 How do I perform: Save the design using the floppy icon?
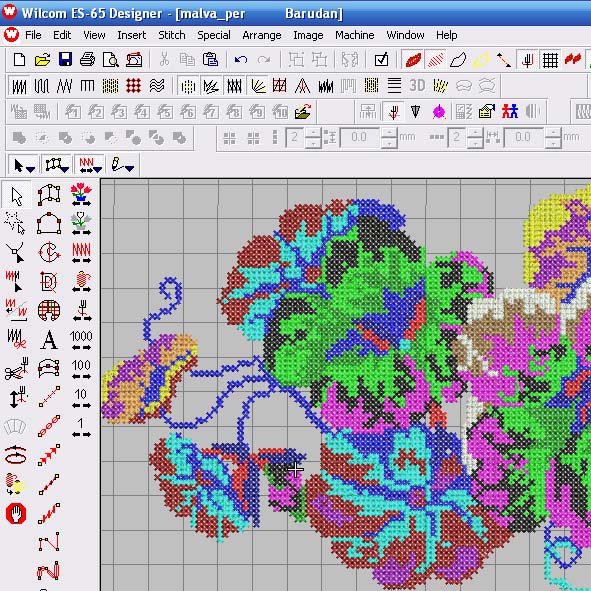point(65,60)
